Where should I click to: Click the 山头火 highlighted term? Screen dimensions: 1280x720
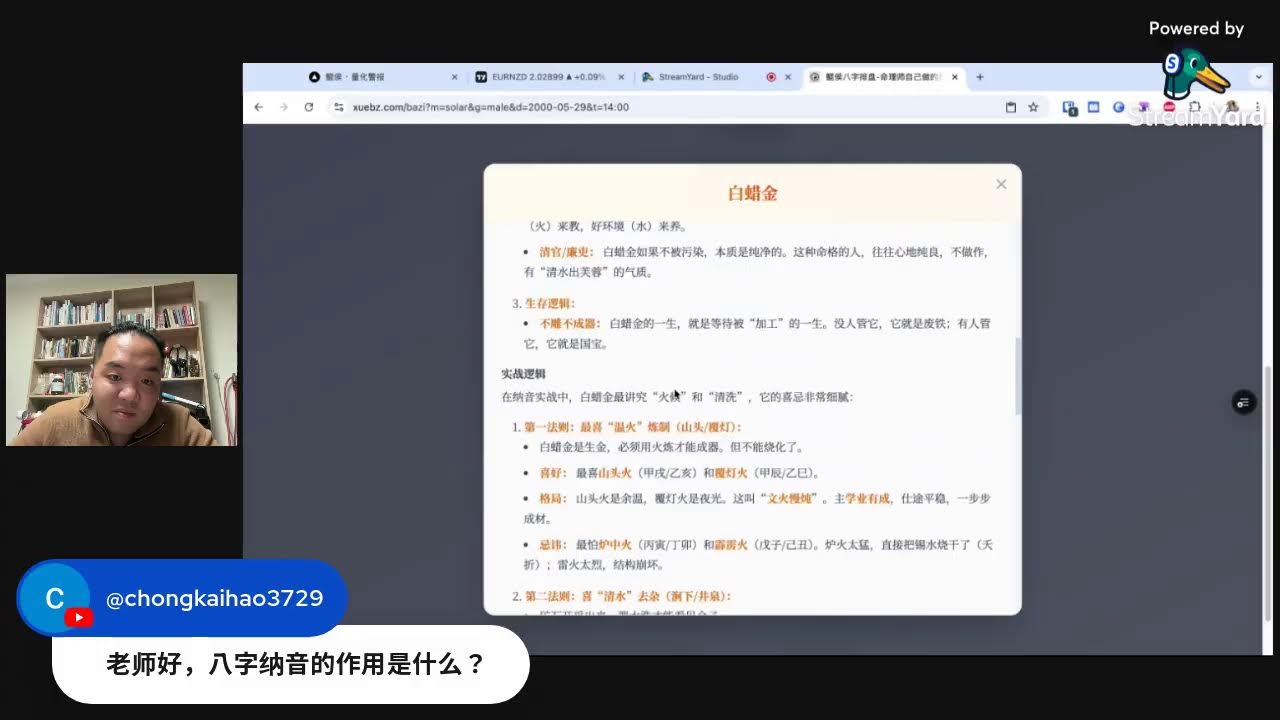615,473
